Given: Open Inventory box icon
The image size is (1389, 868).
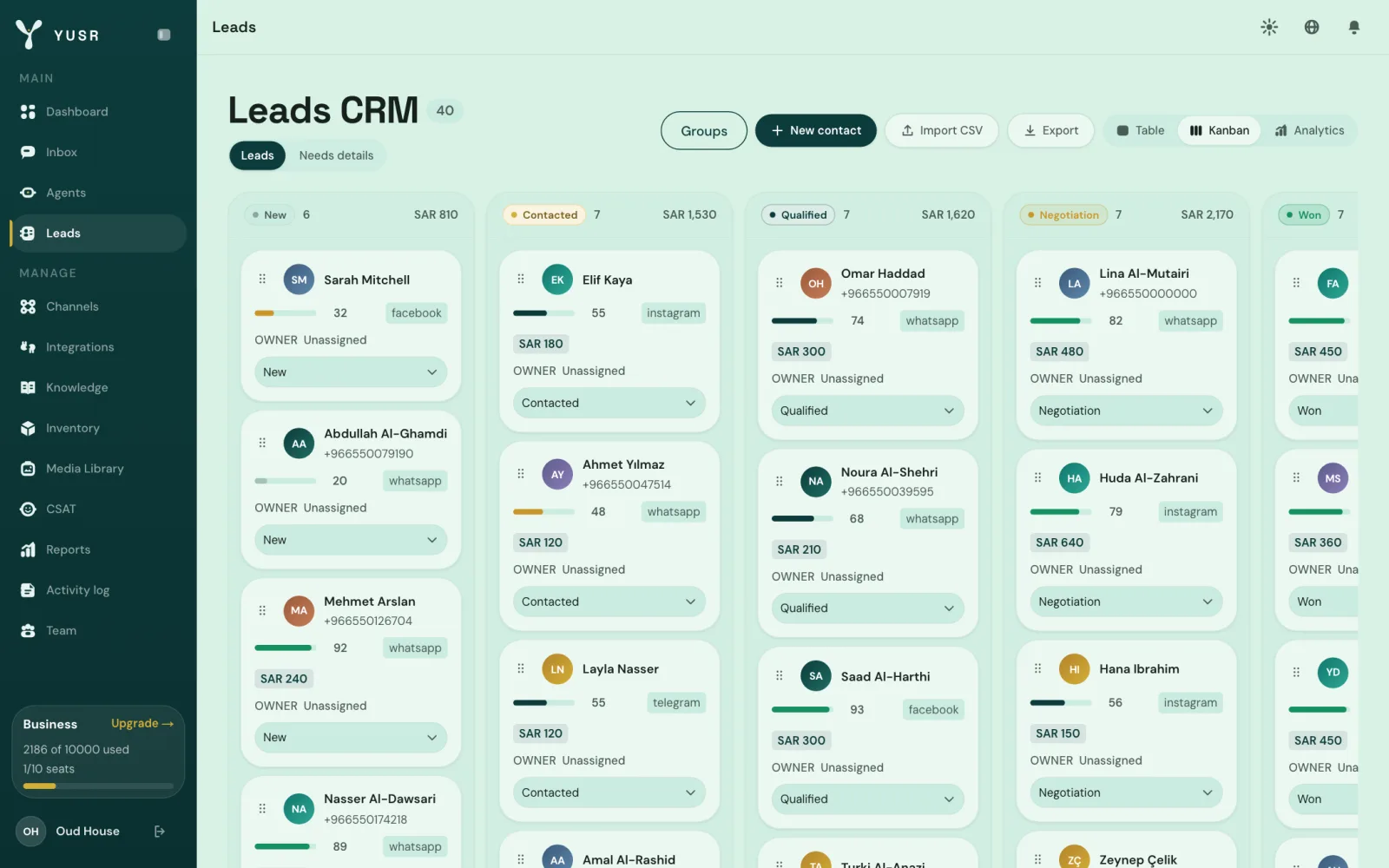Looking at the screenshot, I should [x=28, y=428].
